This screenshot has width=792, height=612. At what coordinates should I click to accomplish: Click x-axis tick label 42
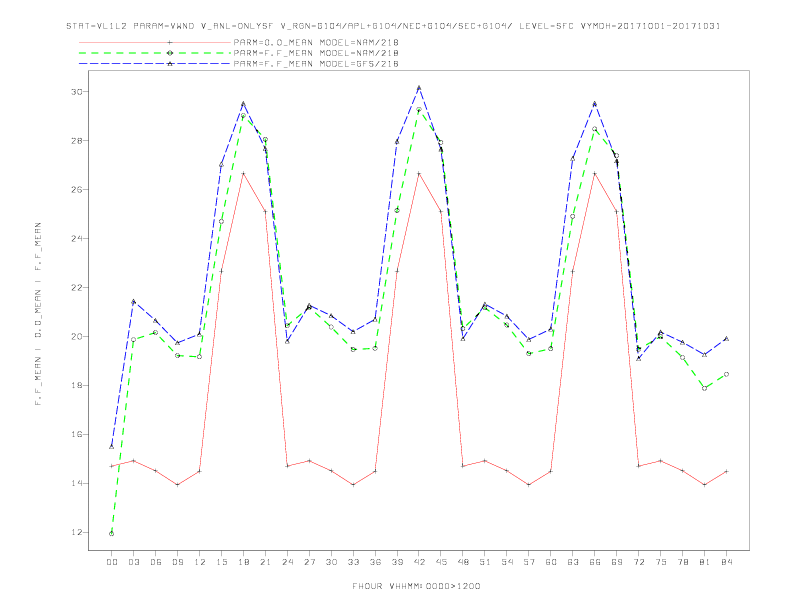[x=419, y=562]
